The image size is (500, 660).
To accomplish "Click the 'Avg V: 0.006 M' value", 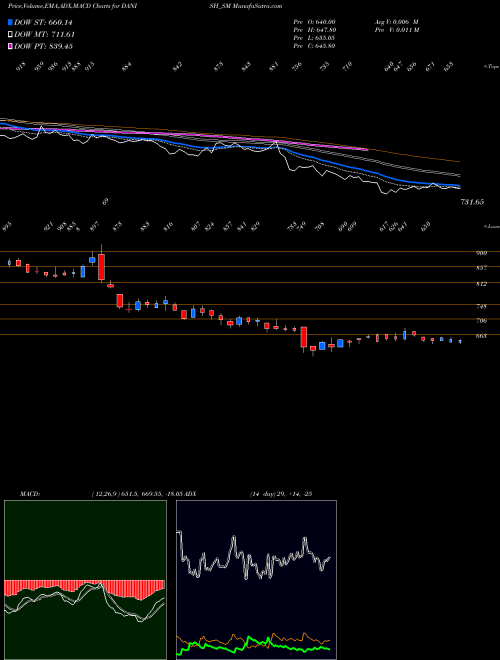I will [x=396, y=22].
